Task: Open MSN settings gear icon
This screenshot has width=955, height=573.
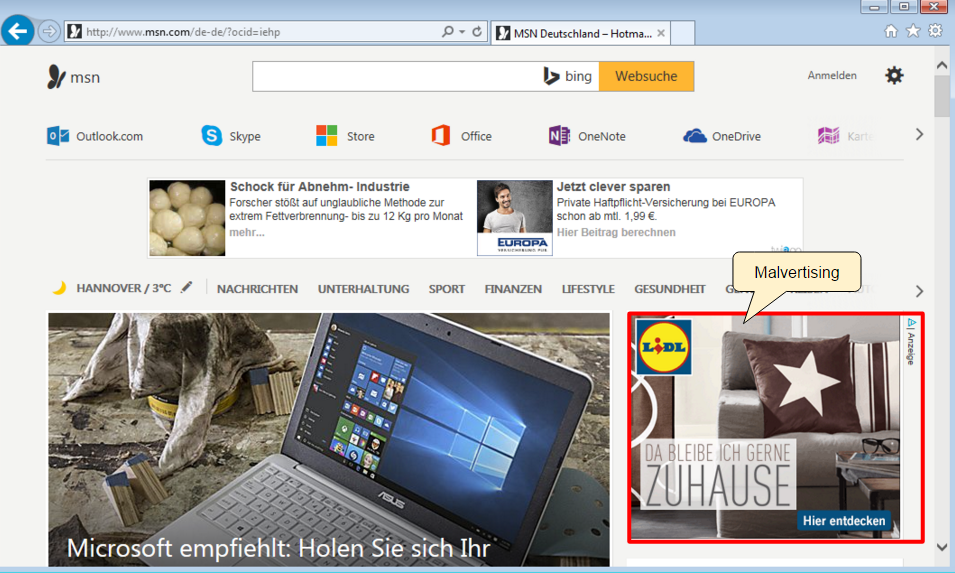Action: (894, 76)
